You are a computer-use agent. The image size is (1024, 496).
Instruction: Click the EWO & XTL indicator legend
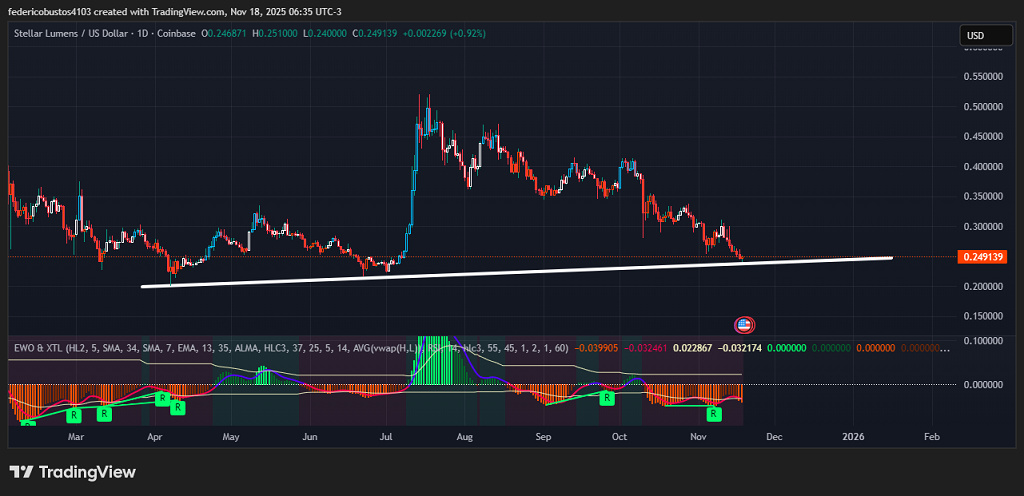coord(291,349)
